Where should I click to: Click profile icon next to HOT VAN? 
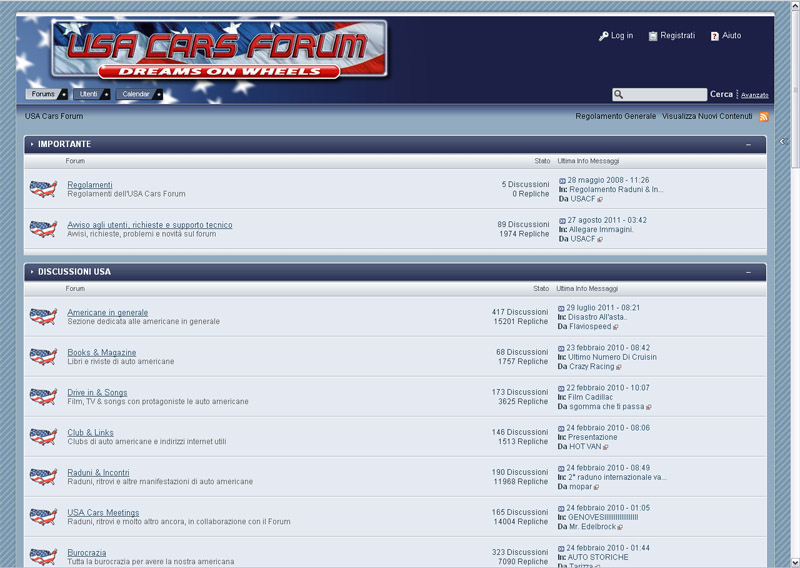[606, 447]
